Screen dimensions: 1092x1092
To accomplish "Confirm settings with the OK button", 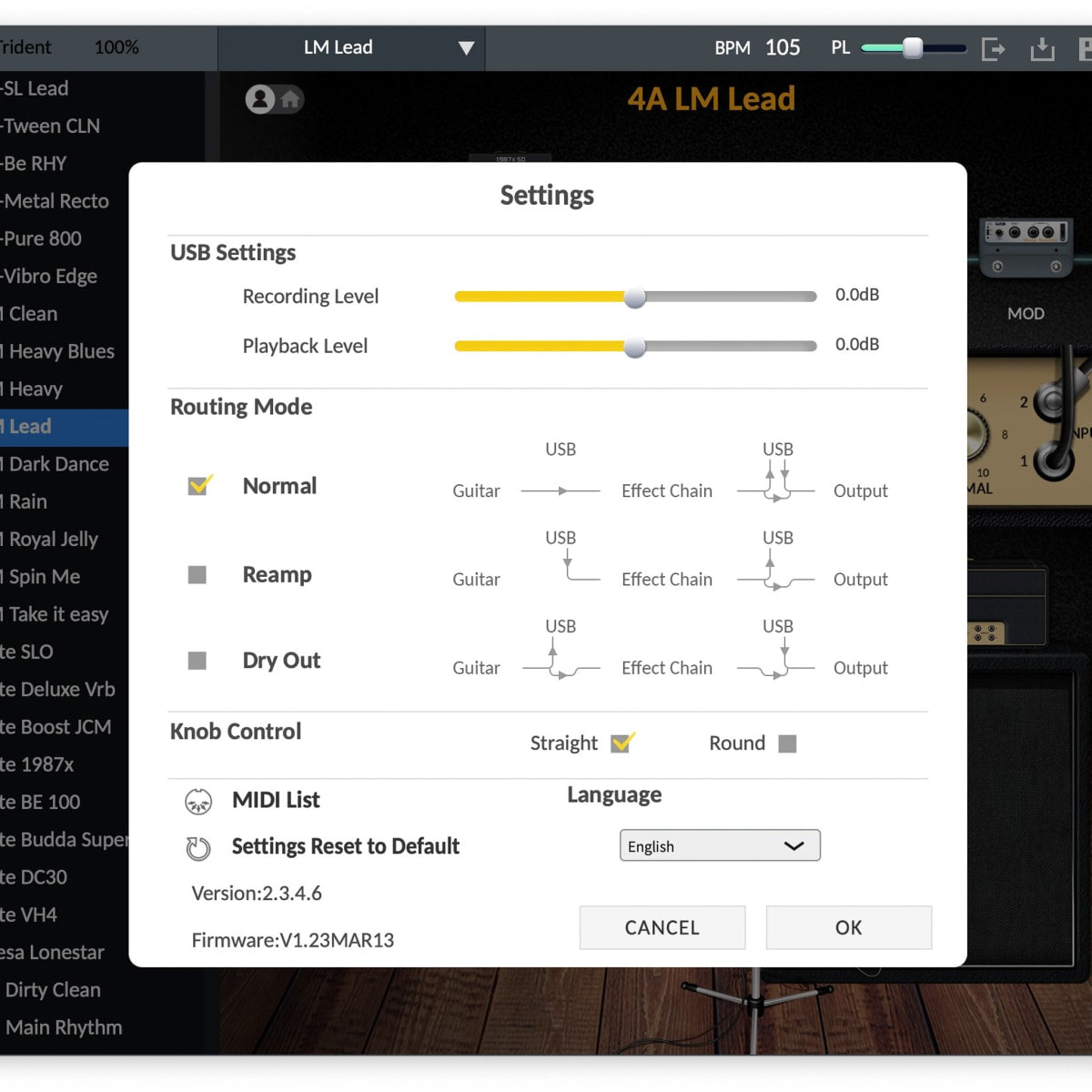I will pyautogui.click(x=848, y=927).
